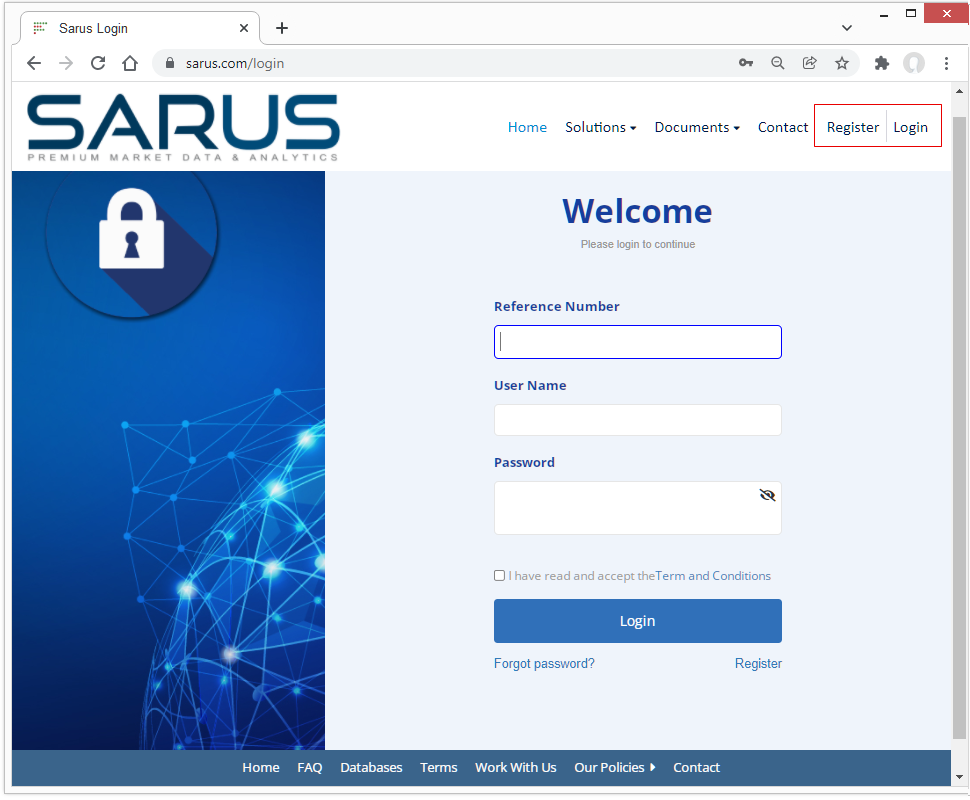Screen dimensions: 970x800
Task: Go to browser home page icon
Action: pos(130,63)
